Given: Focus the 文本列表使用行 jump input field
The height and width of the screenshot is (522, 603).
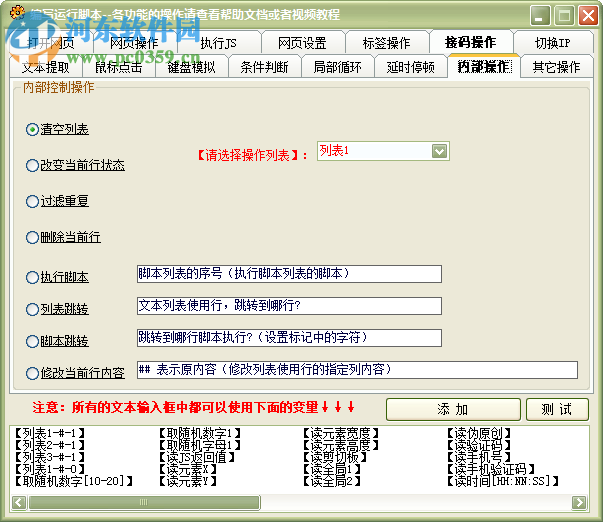Looking at the screenshot, I should 289,306.
